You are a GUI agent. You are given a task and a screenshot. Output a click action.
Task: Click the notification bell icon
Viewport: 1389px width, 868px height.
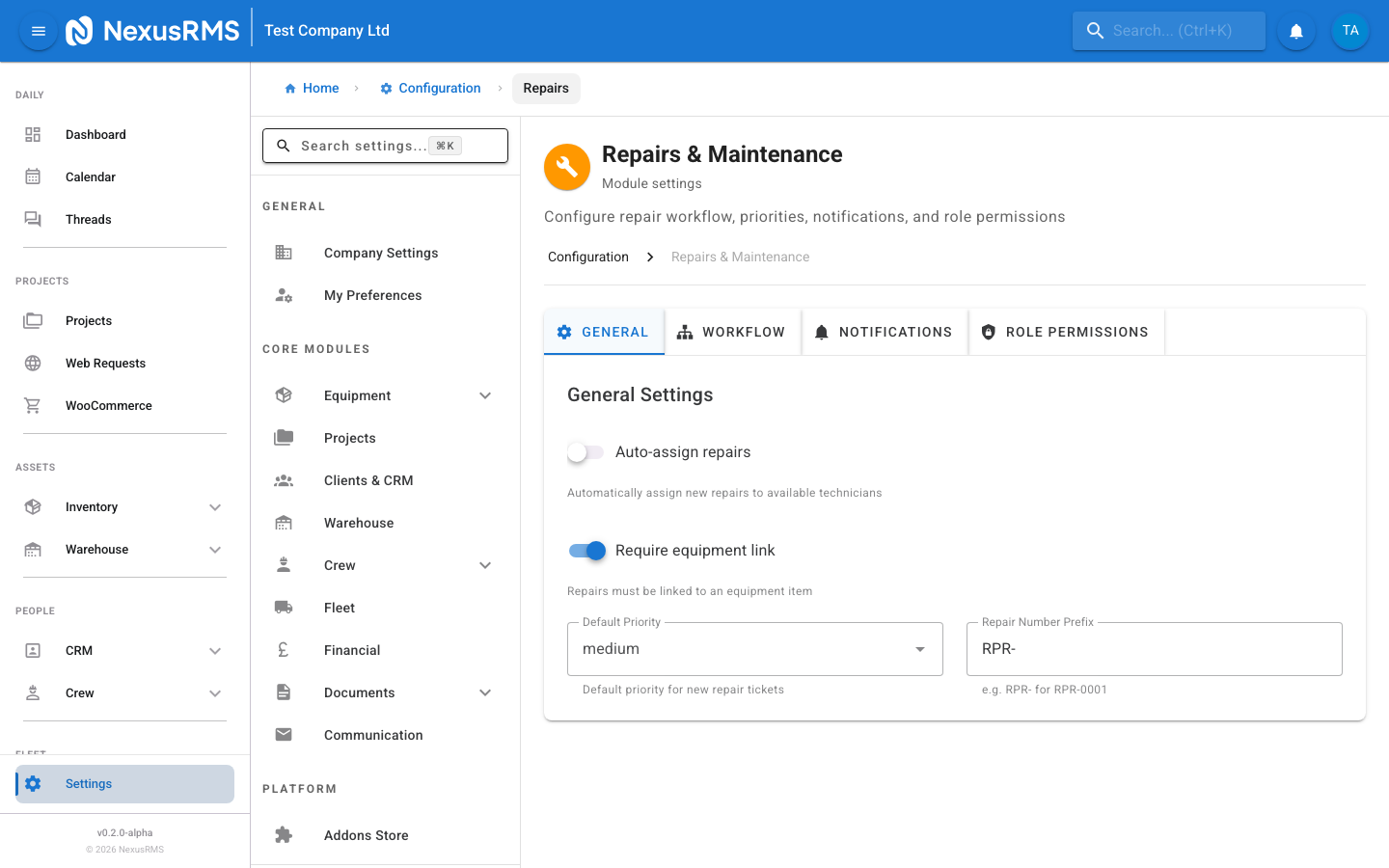click(x=1295, y=30)
